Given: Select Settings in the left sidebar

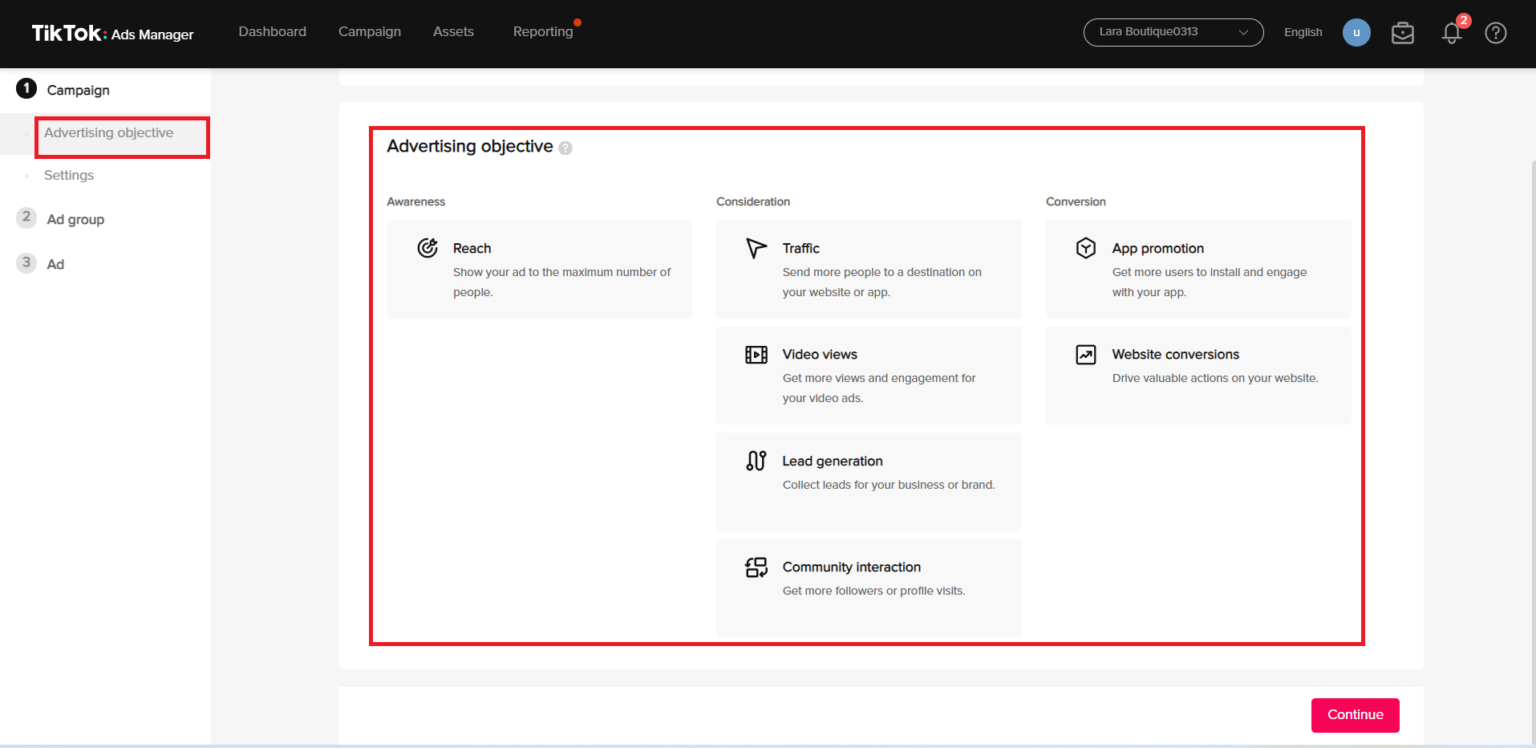Looking at the screenshot, I should 69,175.
